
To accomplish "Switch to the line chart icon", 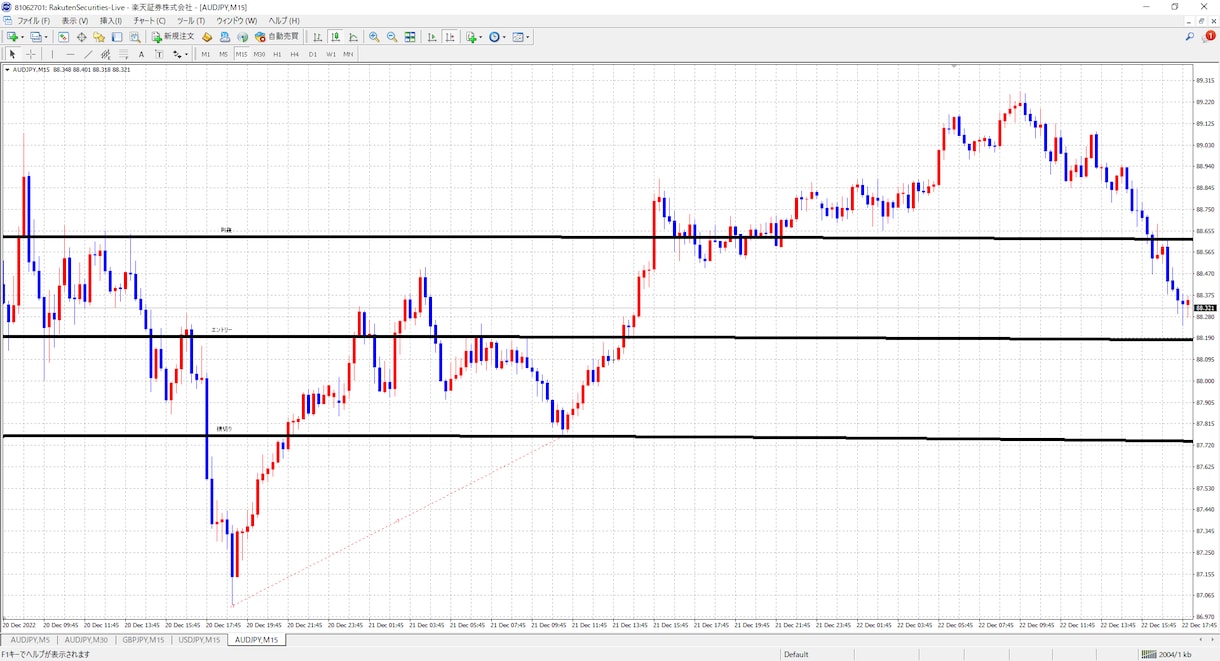I will pyautogui.click(x=354, y=37).
